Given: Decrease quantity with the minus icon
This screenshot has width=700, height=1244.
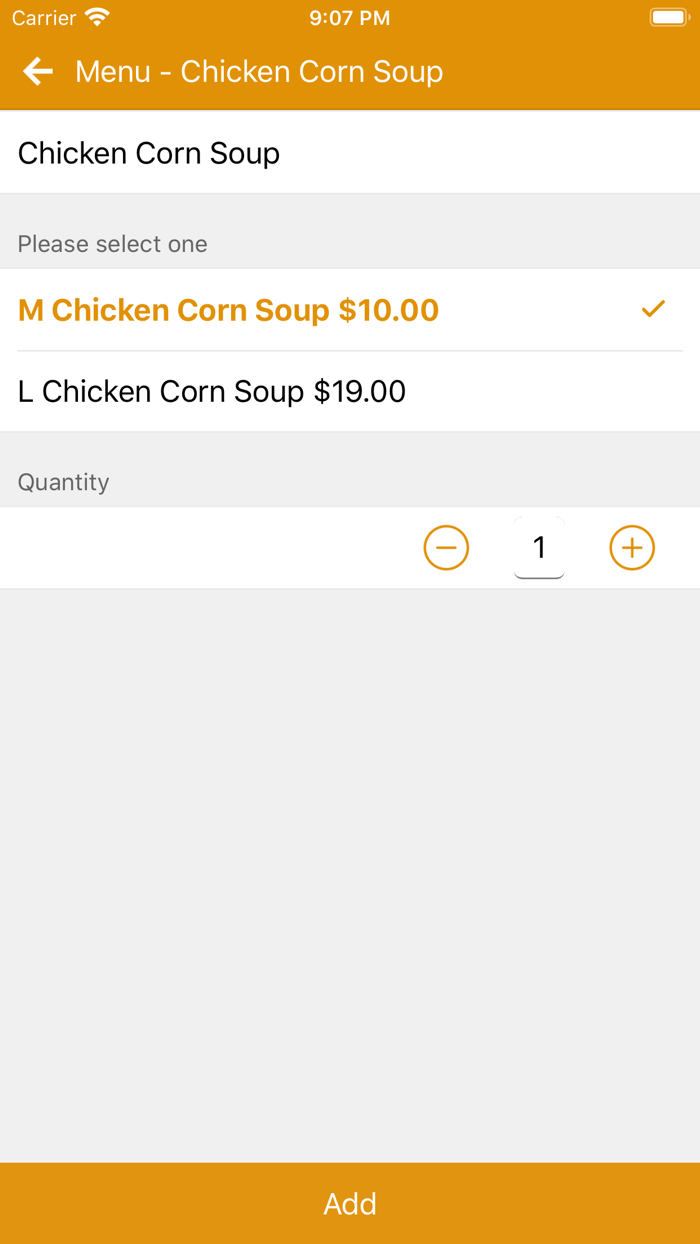Looking at the screenshot, I should tap(446, 548).
